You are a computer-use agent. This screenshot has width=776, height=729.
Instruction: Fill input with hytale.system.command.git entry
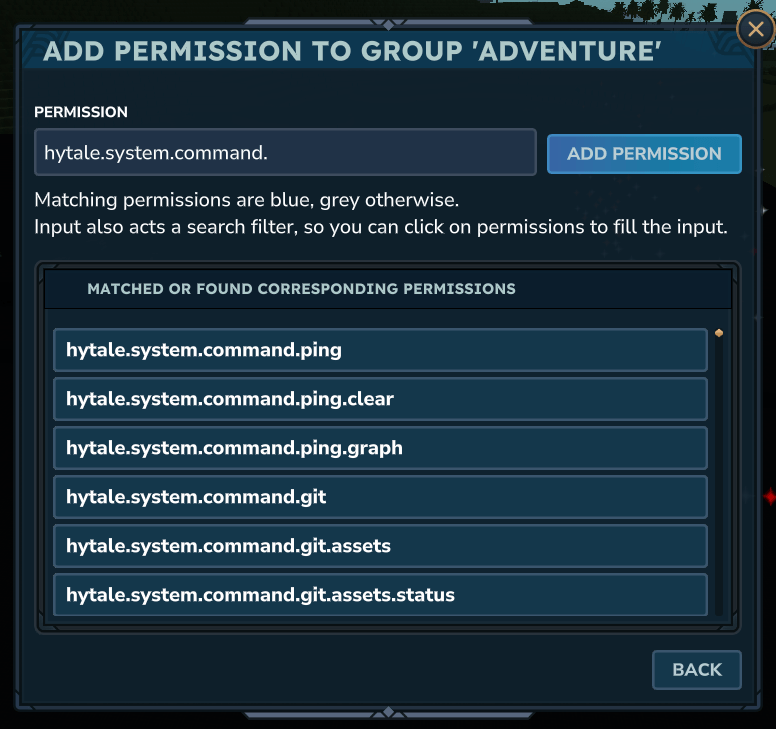(x=380, y=497)
